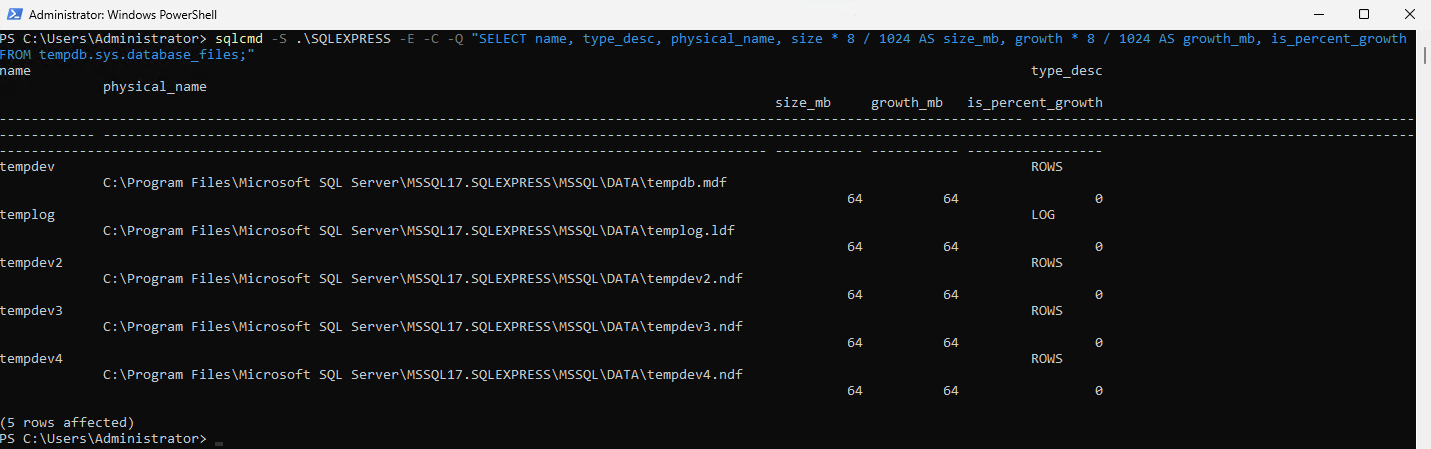Screen dimensions: 1431x449
Task: Click the 'growth_mb' column header
Action: (907, 103)
